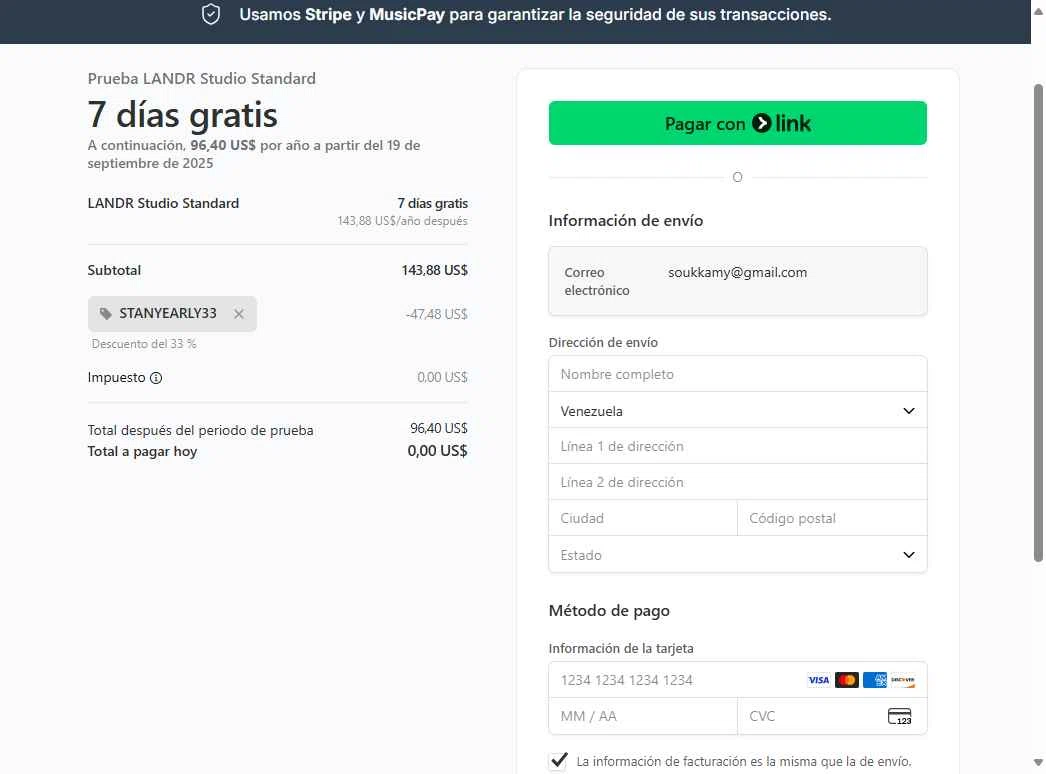Open the Venezuela country dropdown
Image resolution: width=1046 pixels, height=774 pixels.
(737, 410)
